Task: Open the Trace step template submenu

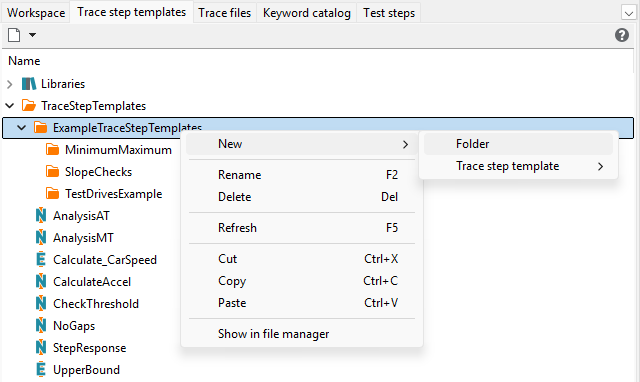Action: click(518, 166)
